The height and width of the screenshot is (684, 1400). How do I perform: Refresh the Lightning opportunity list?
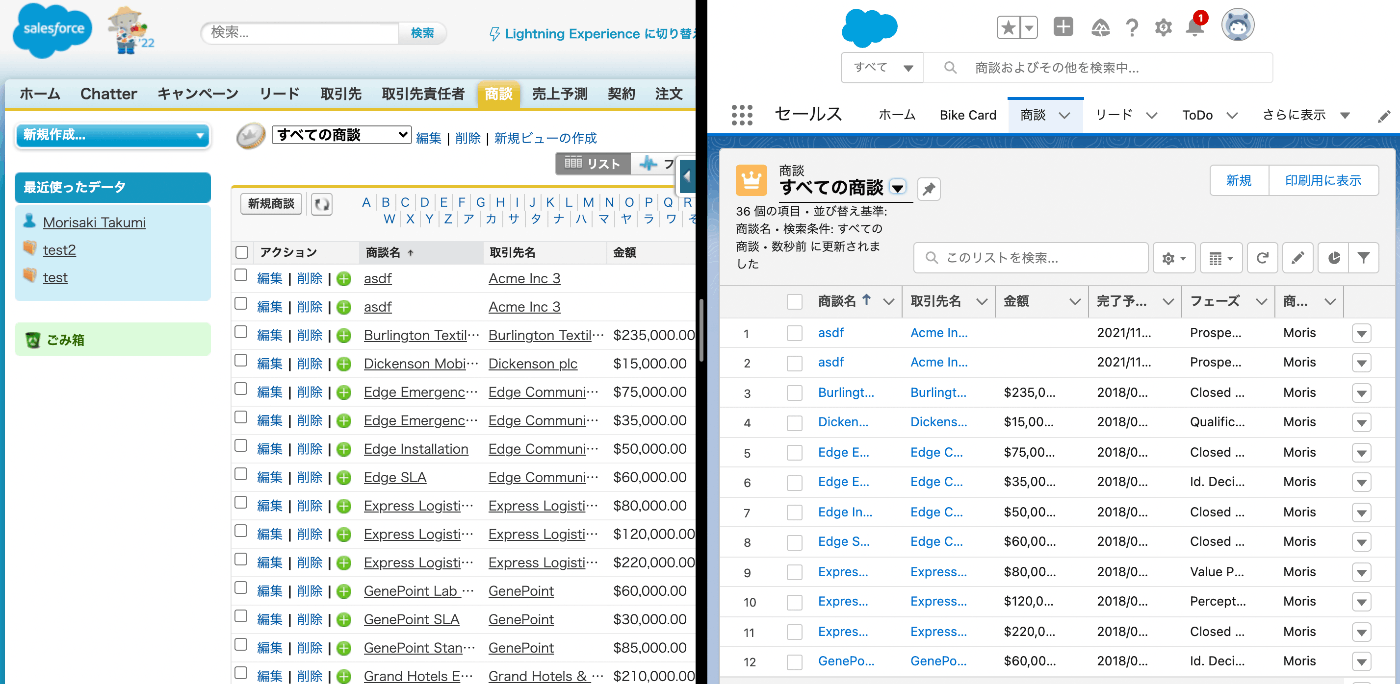pyautogui.click(x=1263, y=258)
